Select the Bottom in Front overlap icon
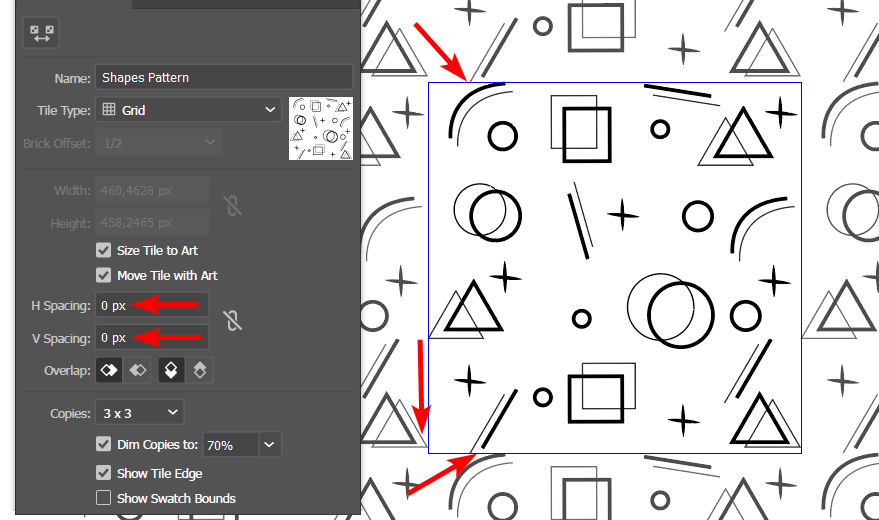 point(200,371)
